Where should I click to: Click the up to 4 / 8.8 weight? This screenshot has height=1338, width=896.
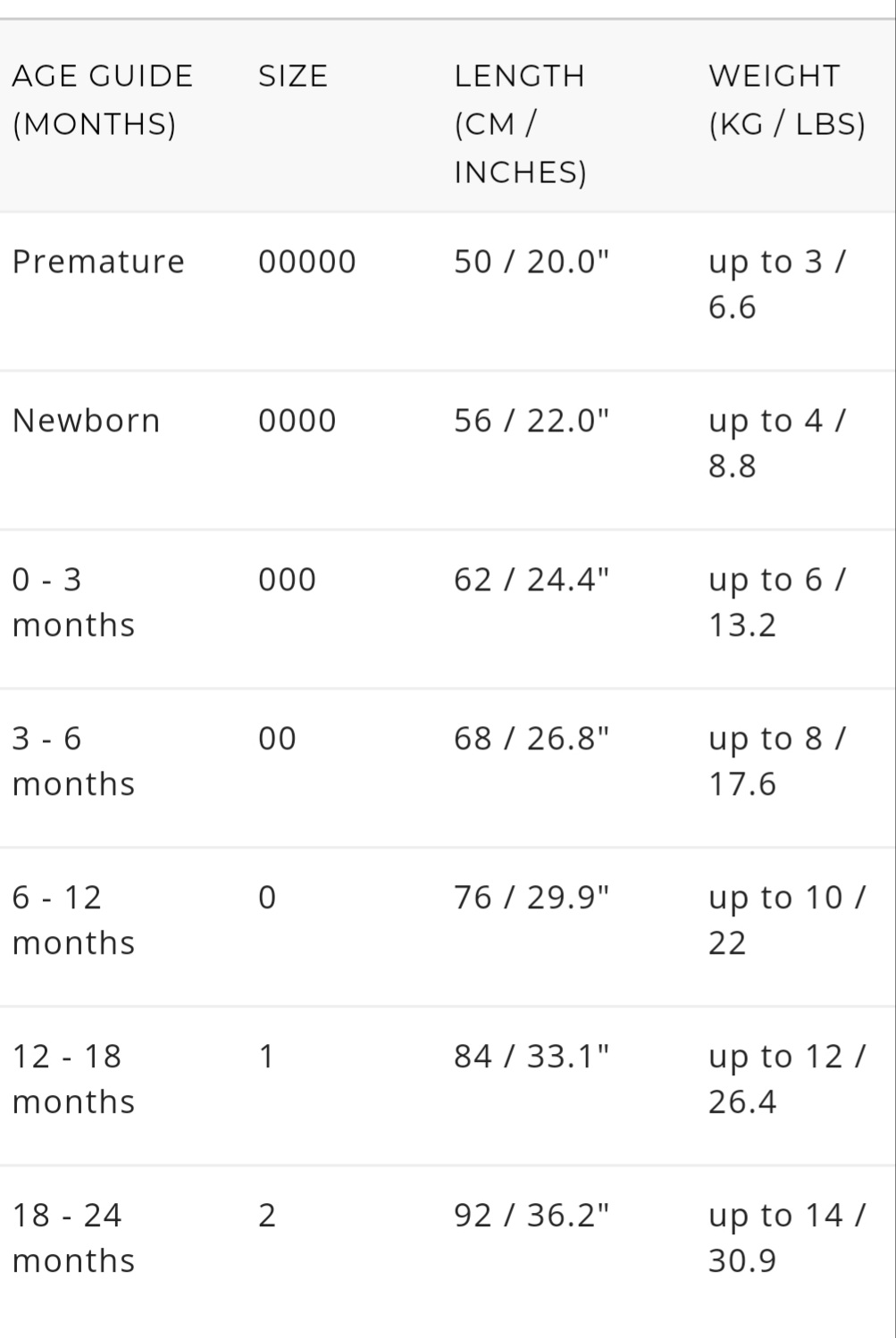(775, 443)
